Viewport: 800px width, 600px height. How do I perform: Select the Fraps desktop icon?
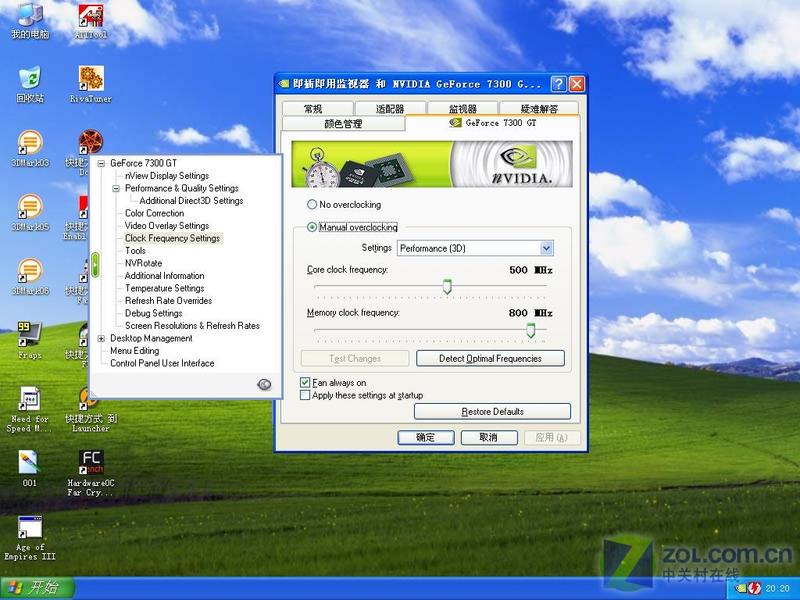(30, 340)
